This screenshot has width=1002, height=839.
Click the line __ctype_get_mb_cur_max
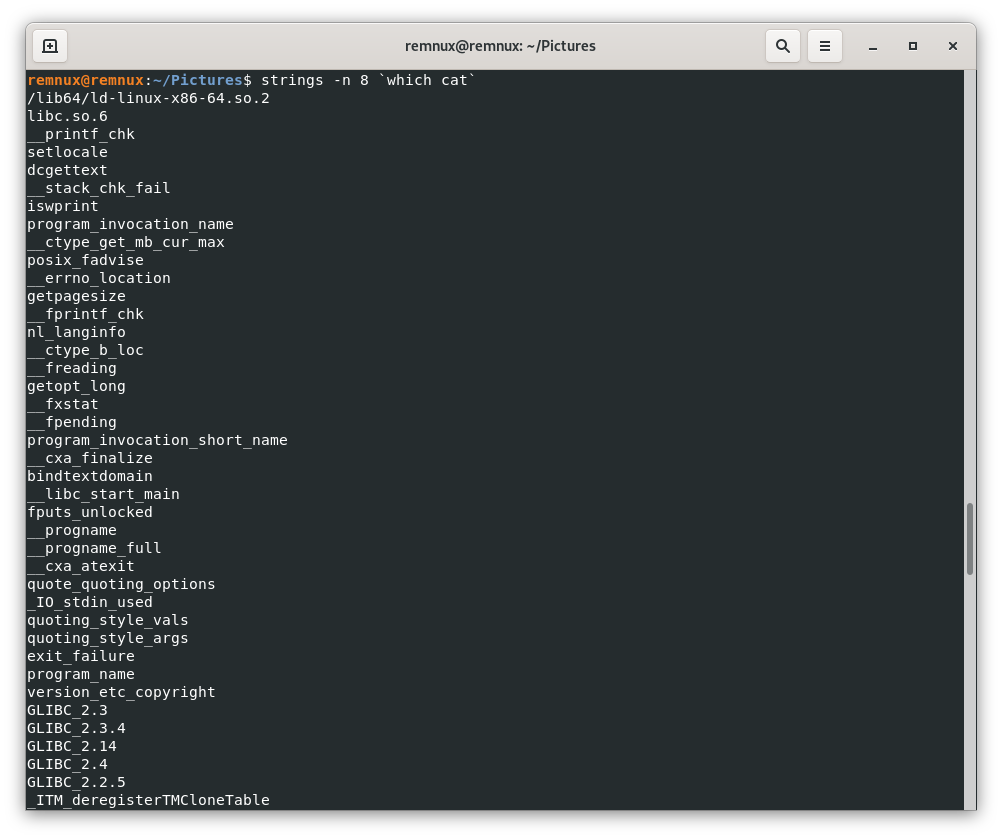[x=126, y=242]
